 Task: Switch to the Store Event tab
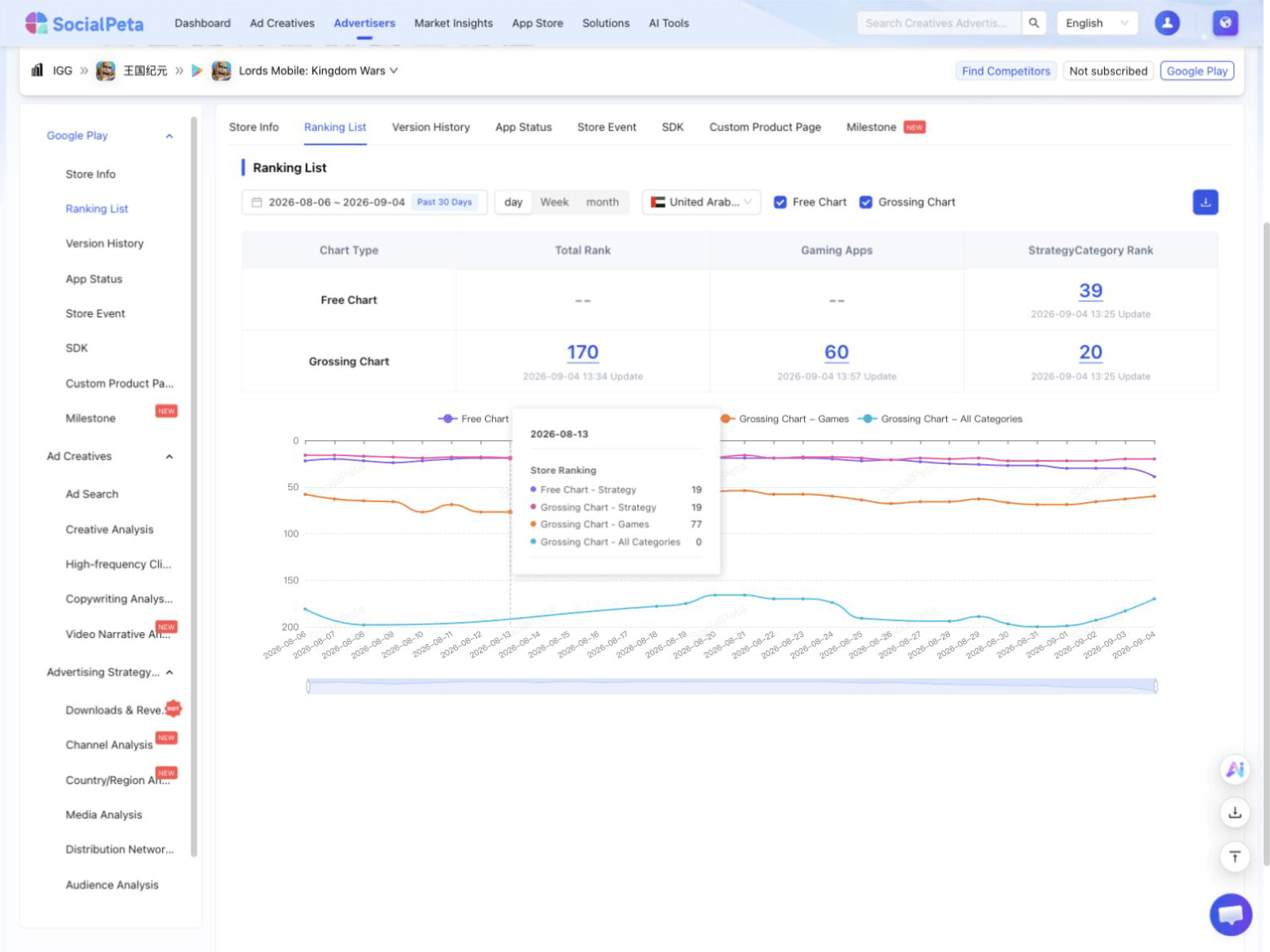(606, 127)
